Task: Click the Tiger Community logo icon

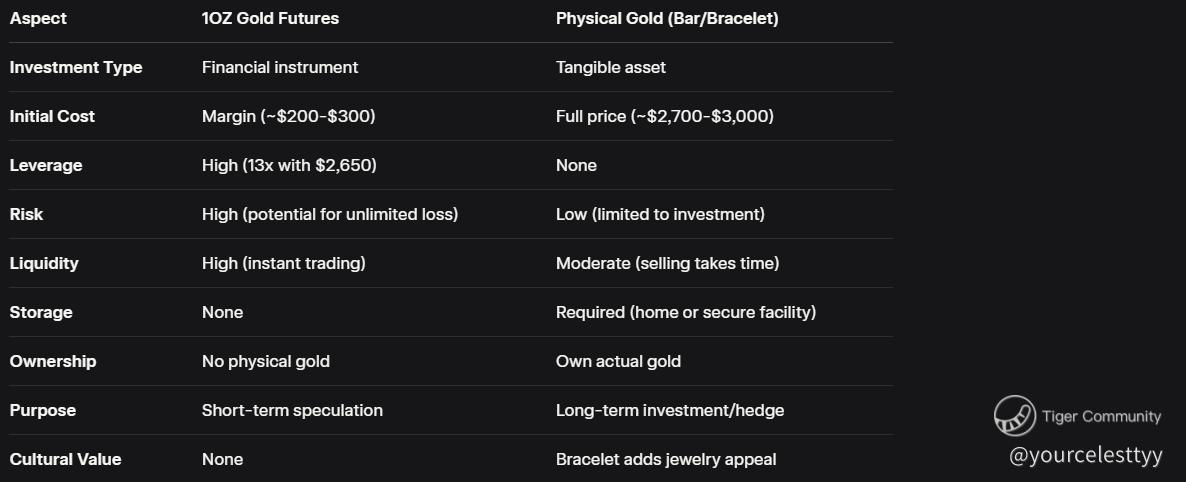Action: 1014,416
